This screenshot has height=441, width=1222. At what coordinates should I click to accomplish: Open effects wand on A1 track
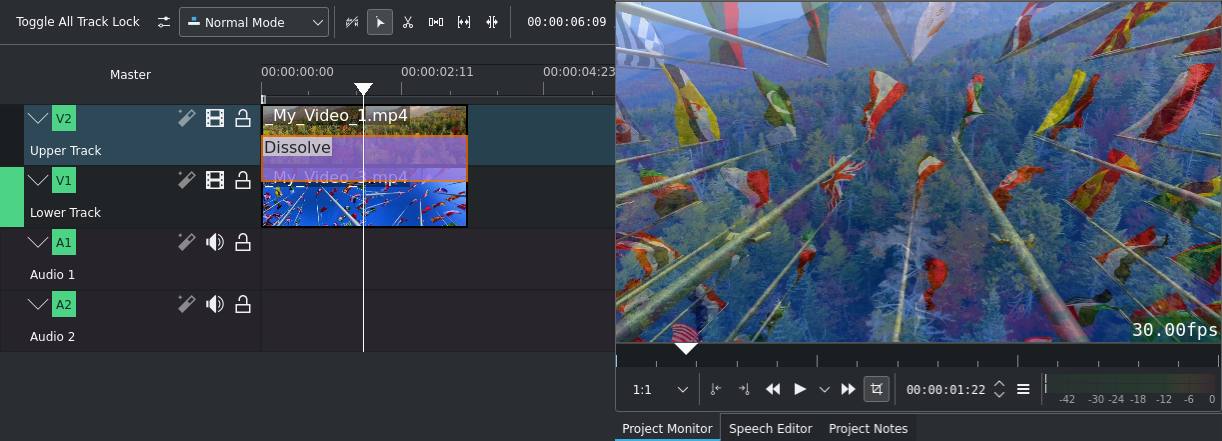[x=186, y=243]
